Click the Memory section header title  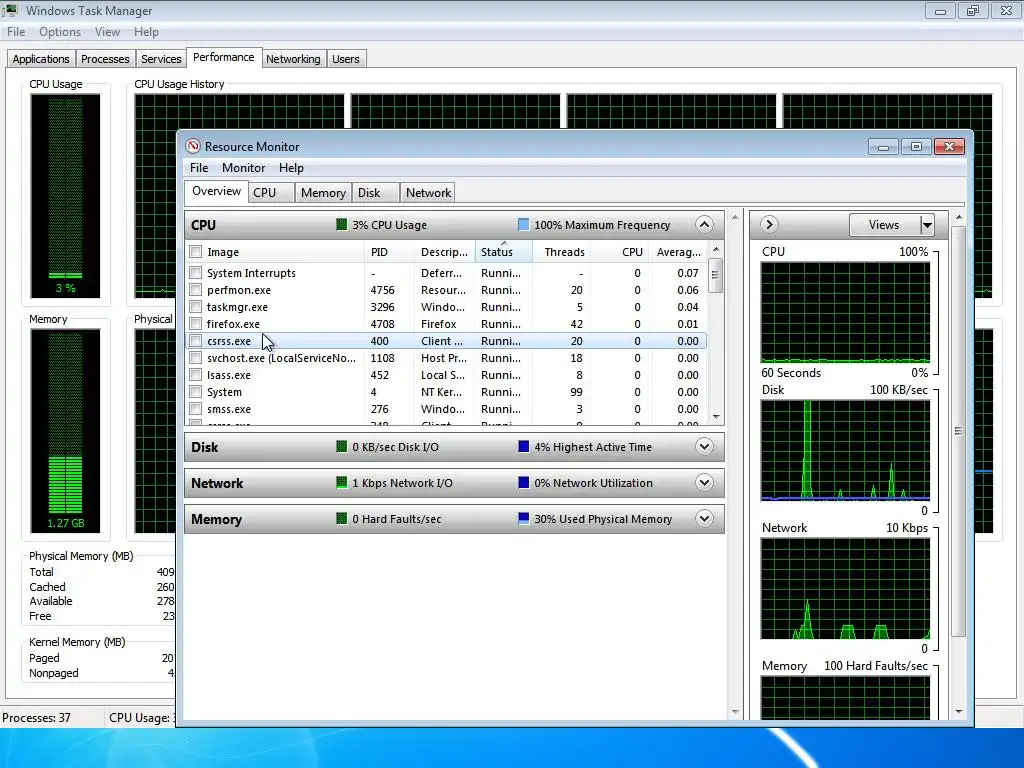coord(216,519)
